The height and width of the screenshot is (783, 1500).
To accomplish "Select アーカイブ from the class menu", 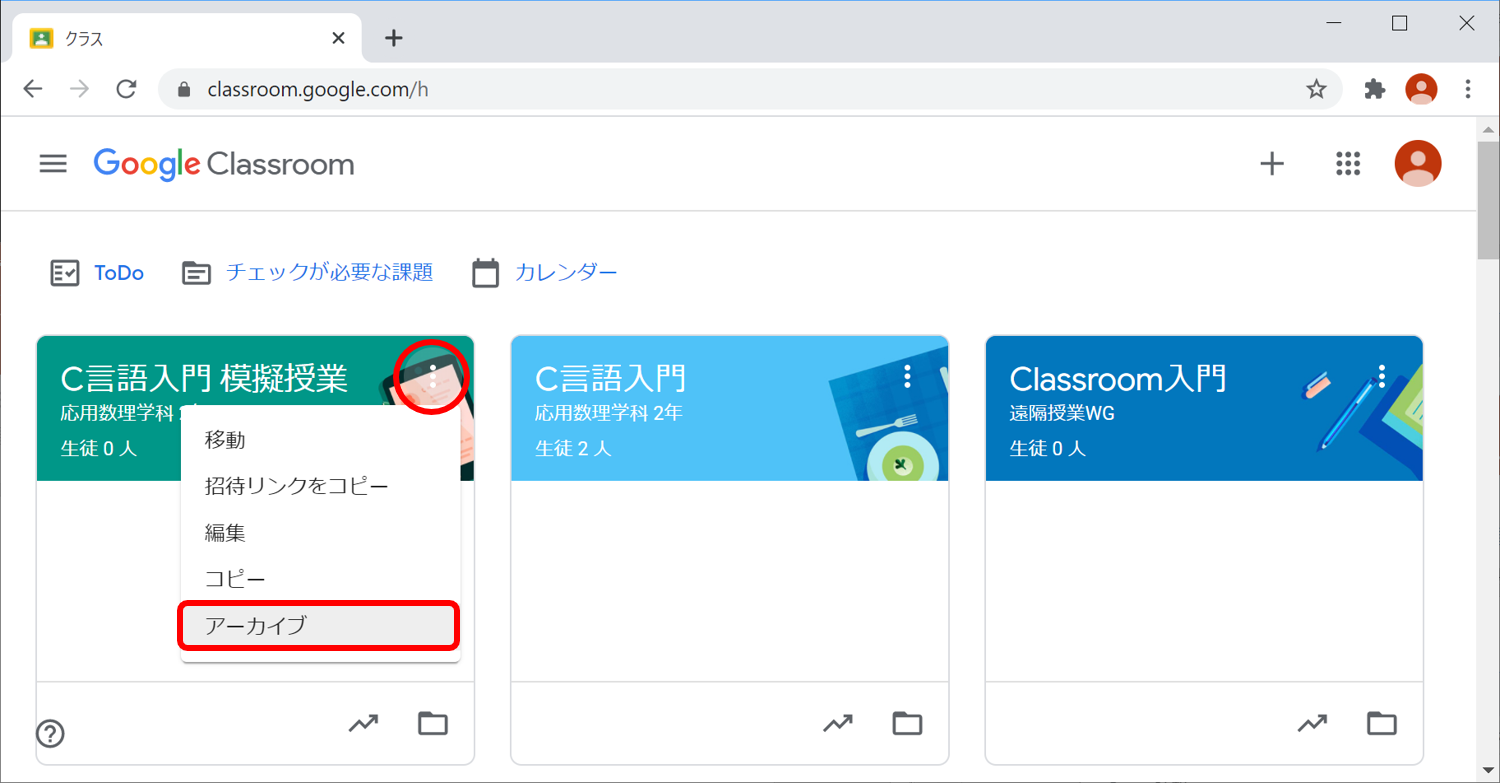I will click(x=320, y=626).
